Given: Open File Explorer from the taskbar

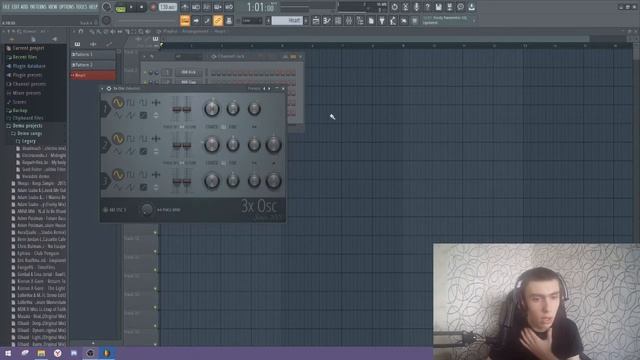Looking at the screenshot, I should tap(41, 353).
